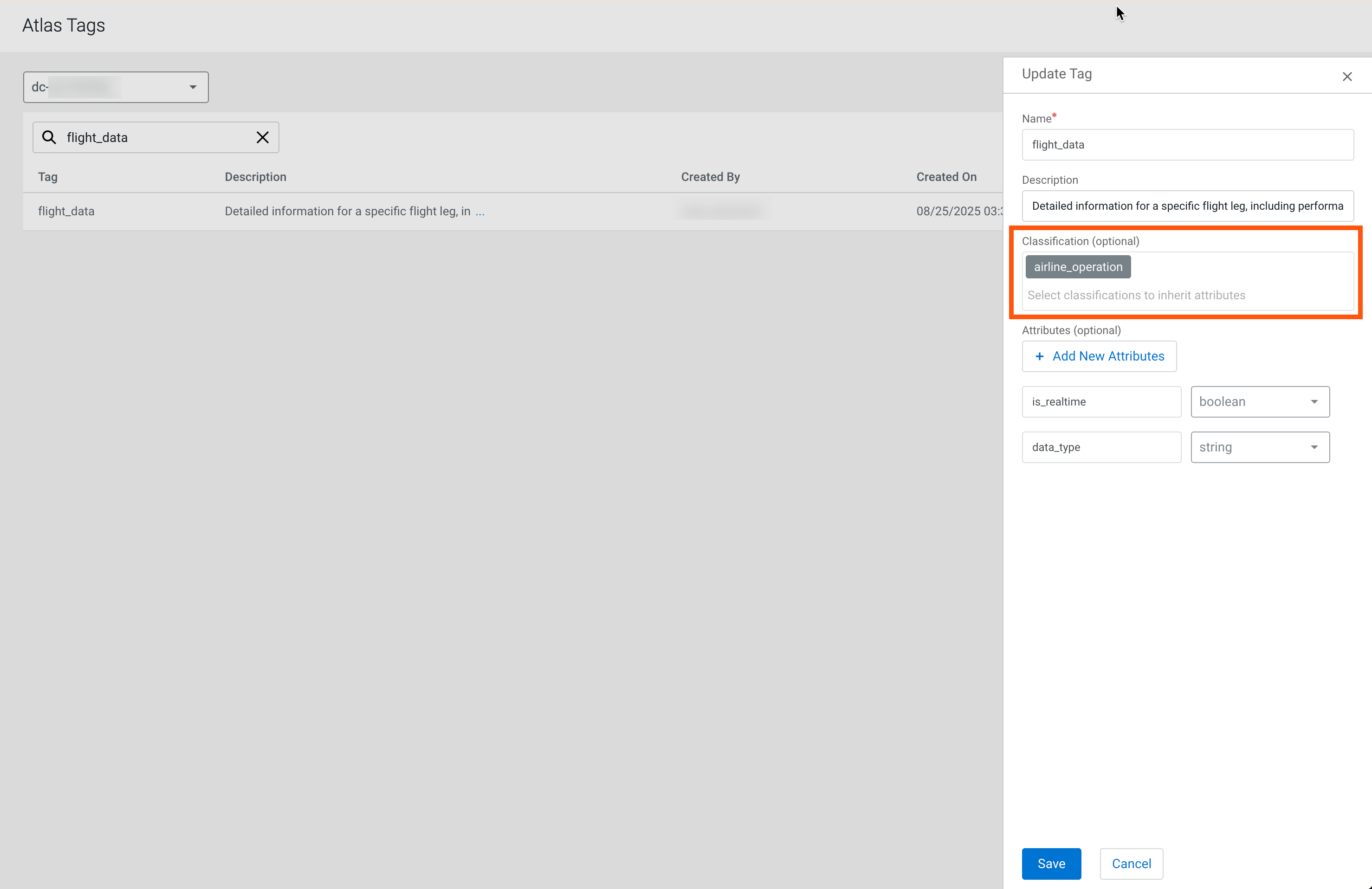Select the airline_operation classification chip

pos(1077,267)
